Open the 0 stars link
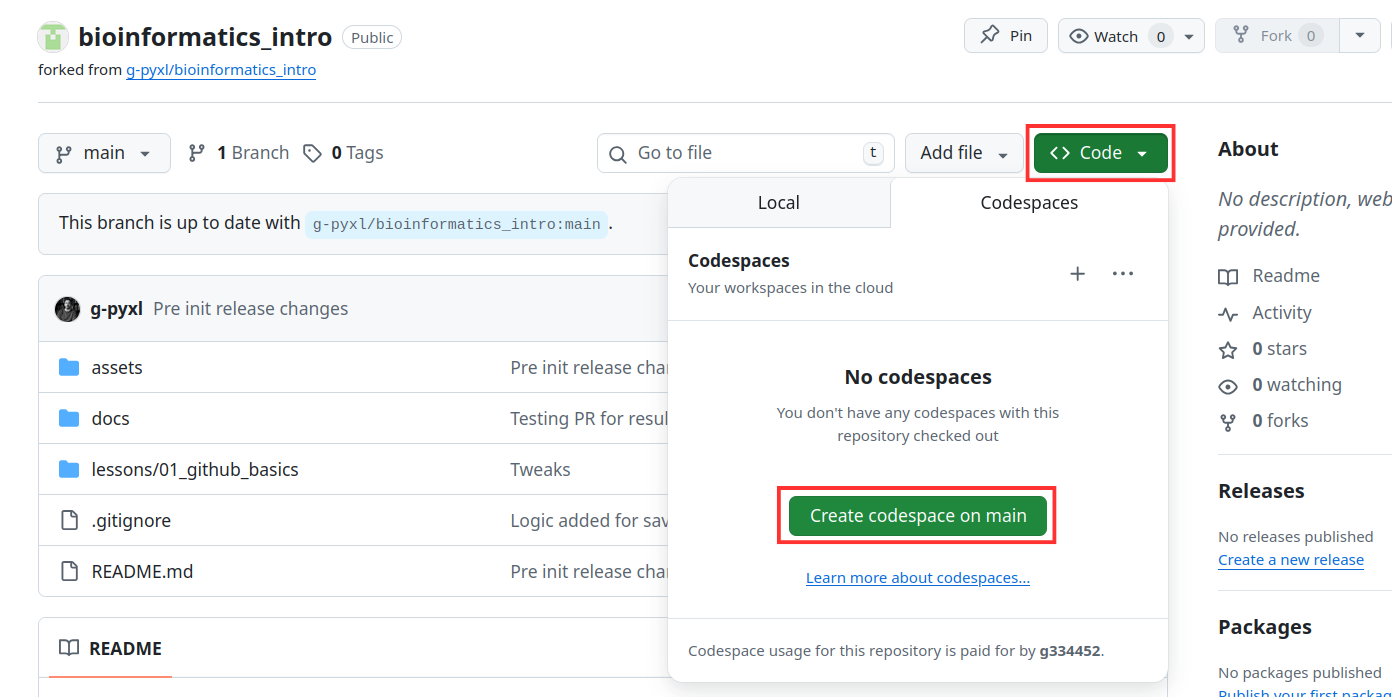The image size is (1392, 697). 1263,349
